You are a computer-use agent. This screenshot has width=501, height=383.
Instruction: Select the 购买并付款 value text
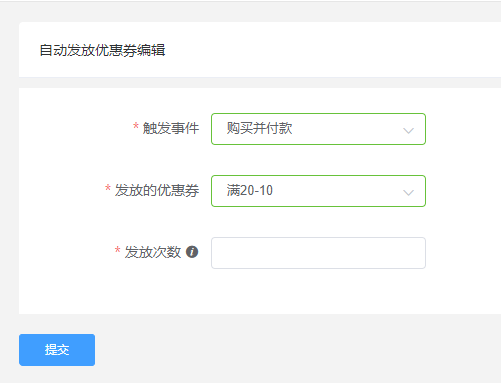[259, 128]
